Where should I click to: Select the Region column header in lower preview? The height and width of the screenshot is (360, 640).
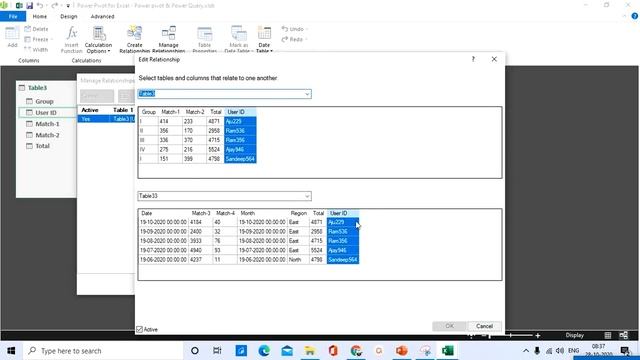pos(298,213)
